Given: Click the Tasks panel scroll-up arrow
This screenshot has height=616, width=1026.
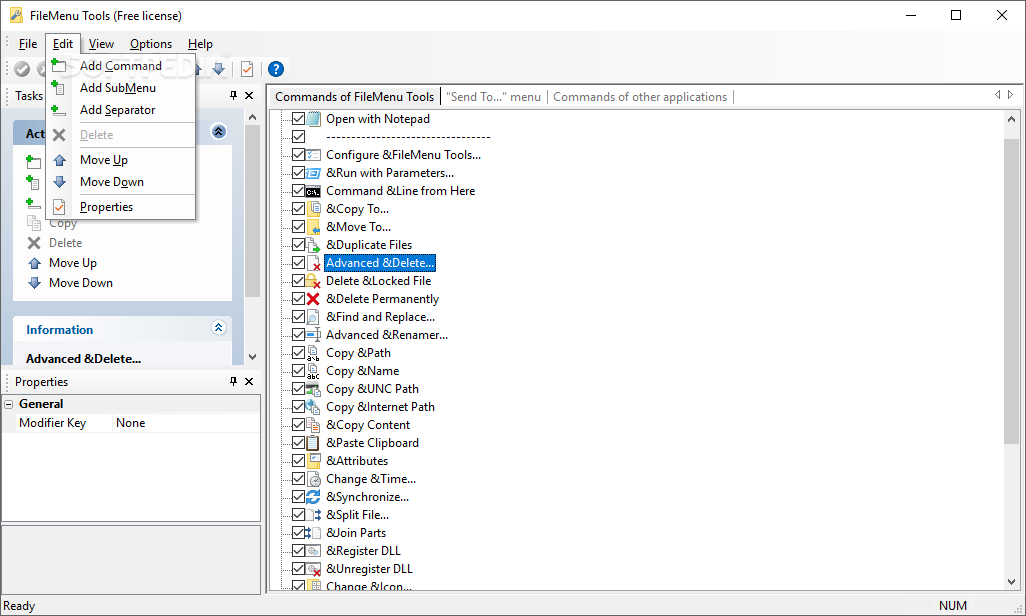Looking at the screenshot, I should [x=253, y=117].
